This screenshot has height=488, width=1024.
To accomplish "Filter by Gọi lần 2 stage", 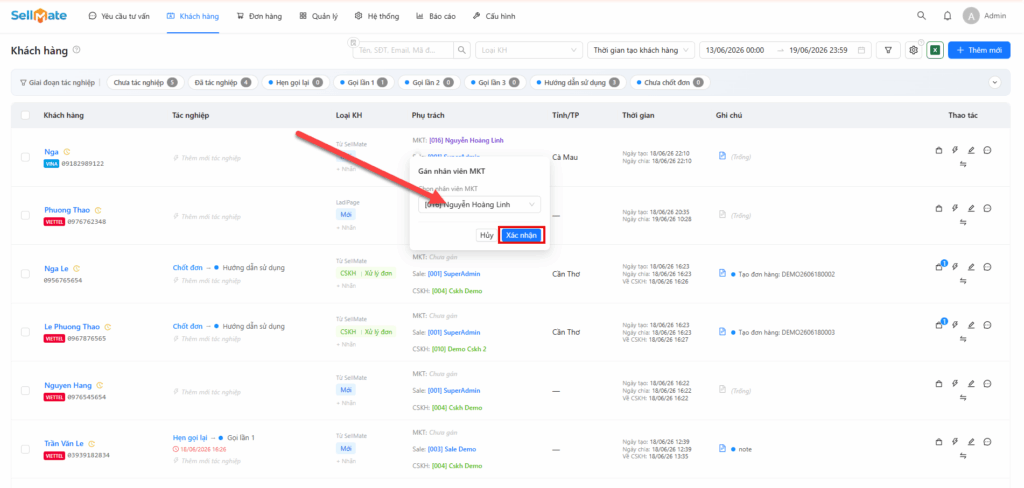I will (429, 83).
